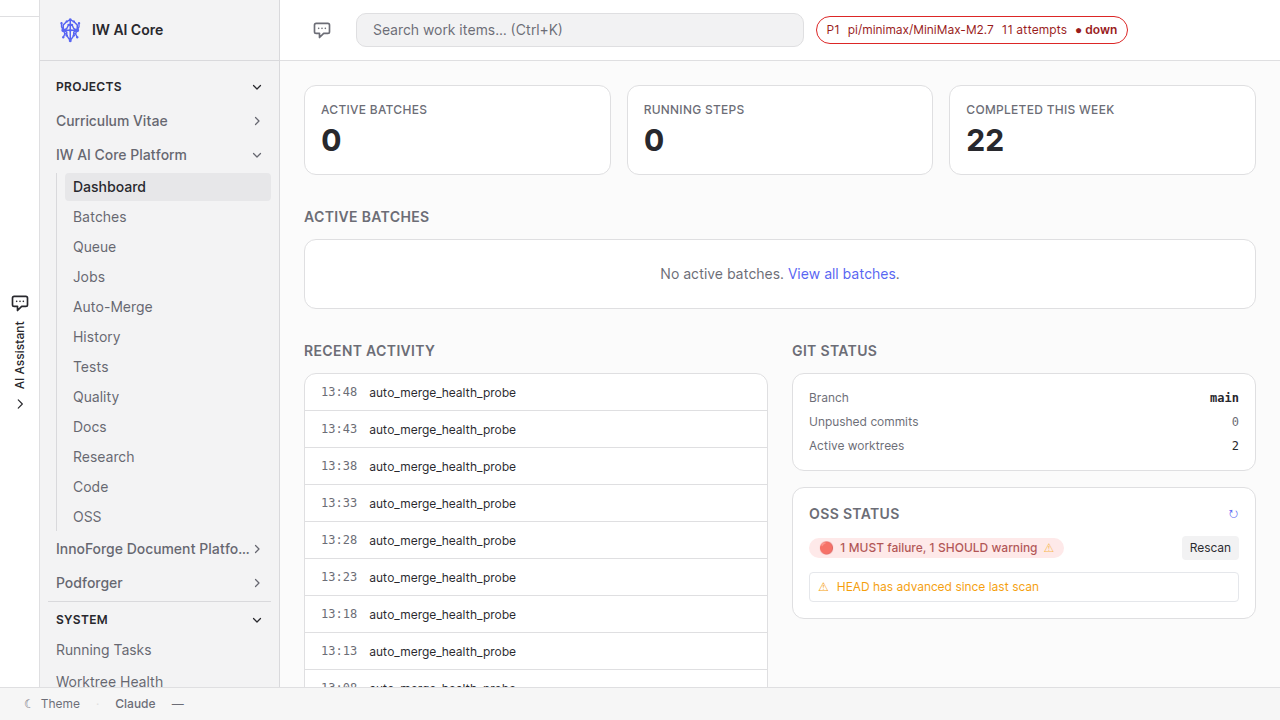Click the warning triangle in OSS badge

[x=1049, y=548]
